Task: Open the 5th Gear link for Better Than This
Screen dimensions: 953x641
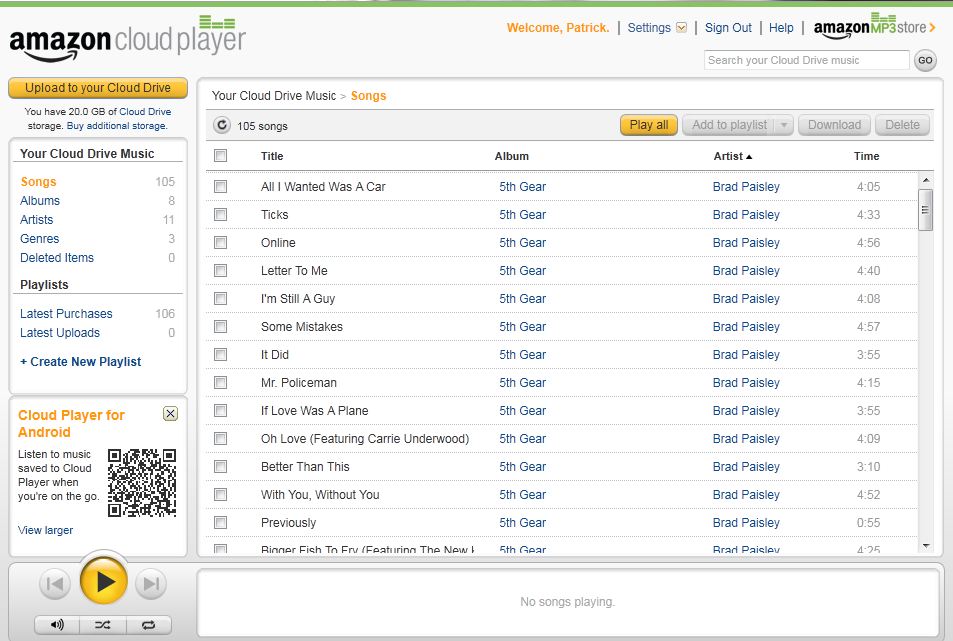Action: (x=523, y=467)
